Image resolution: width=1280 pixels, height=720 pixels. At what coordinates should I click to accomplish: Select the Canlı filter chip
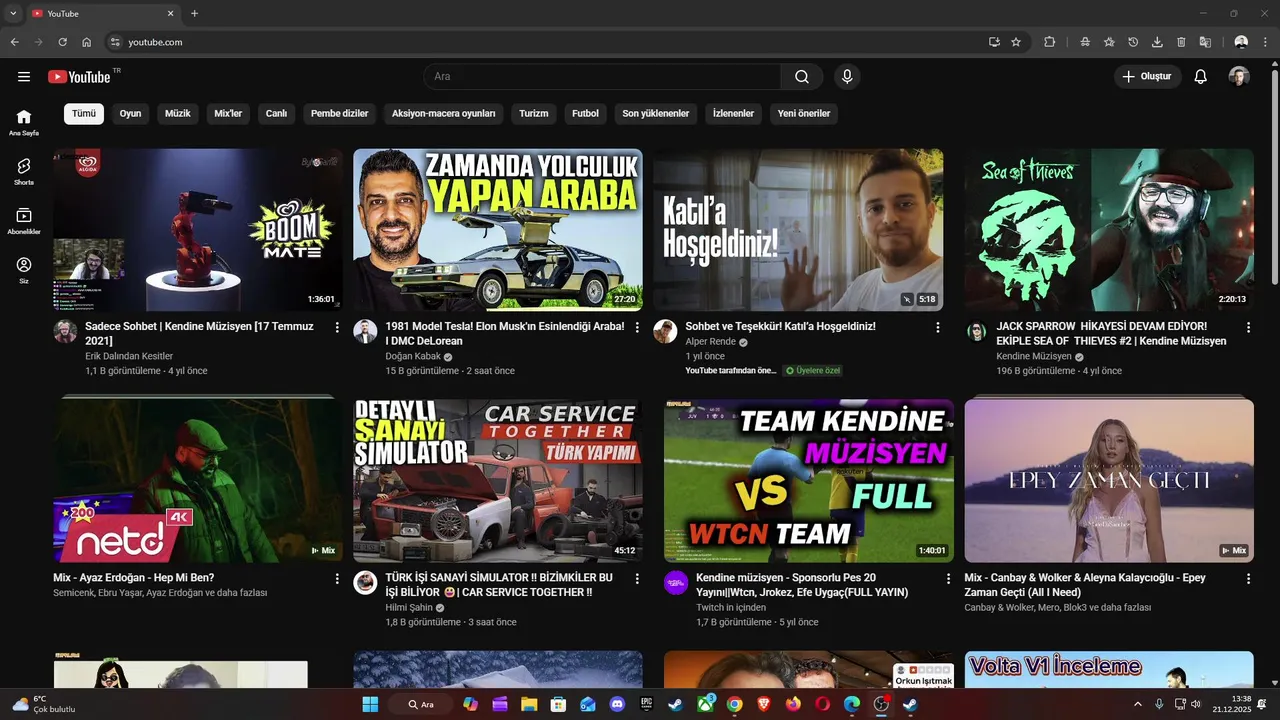click(x=276, y=113)
